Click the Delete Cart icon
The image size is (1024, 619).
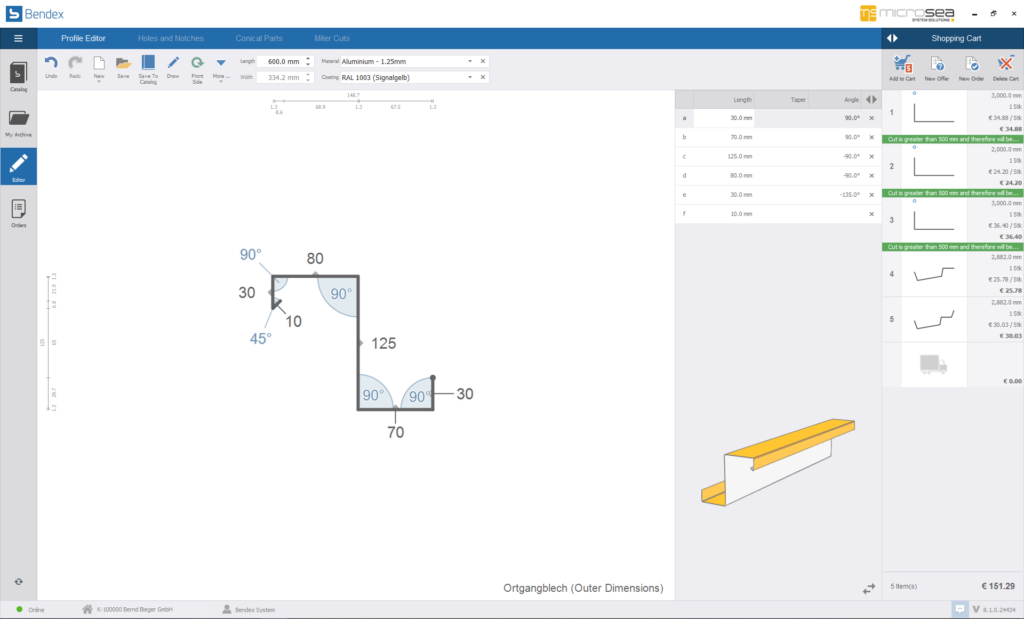tap(1006, 65)
